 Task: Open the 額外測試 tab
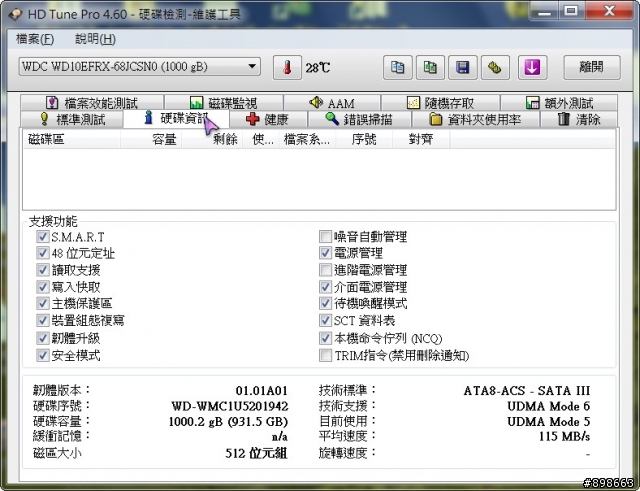point(559,103)
